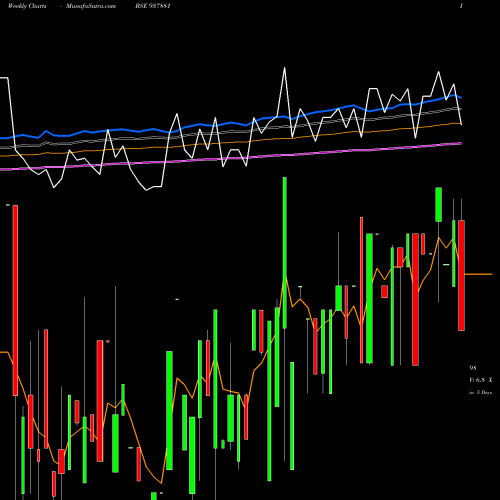Click the "V: 6.8 X" volume text
Screen dimensions: 500x500
click(480, 380)
